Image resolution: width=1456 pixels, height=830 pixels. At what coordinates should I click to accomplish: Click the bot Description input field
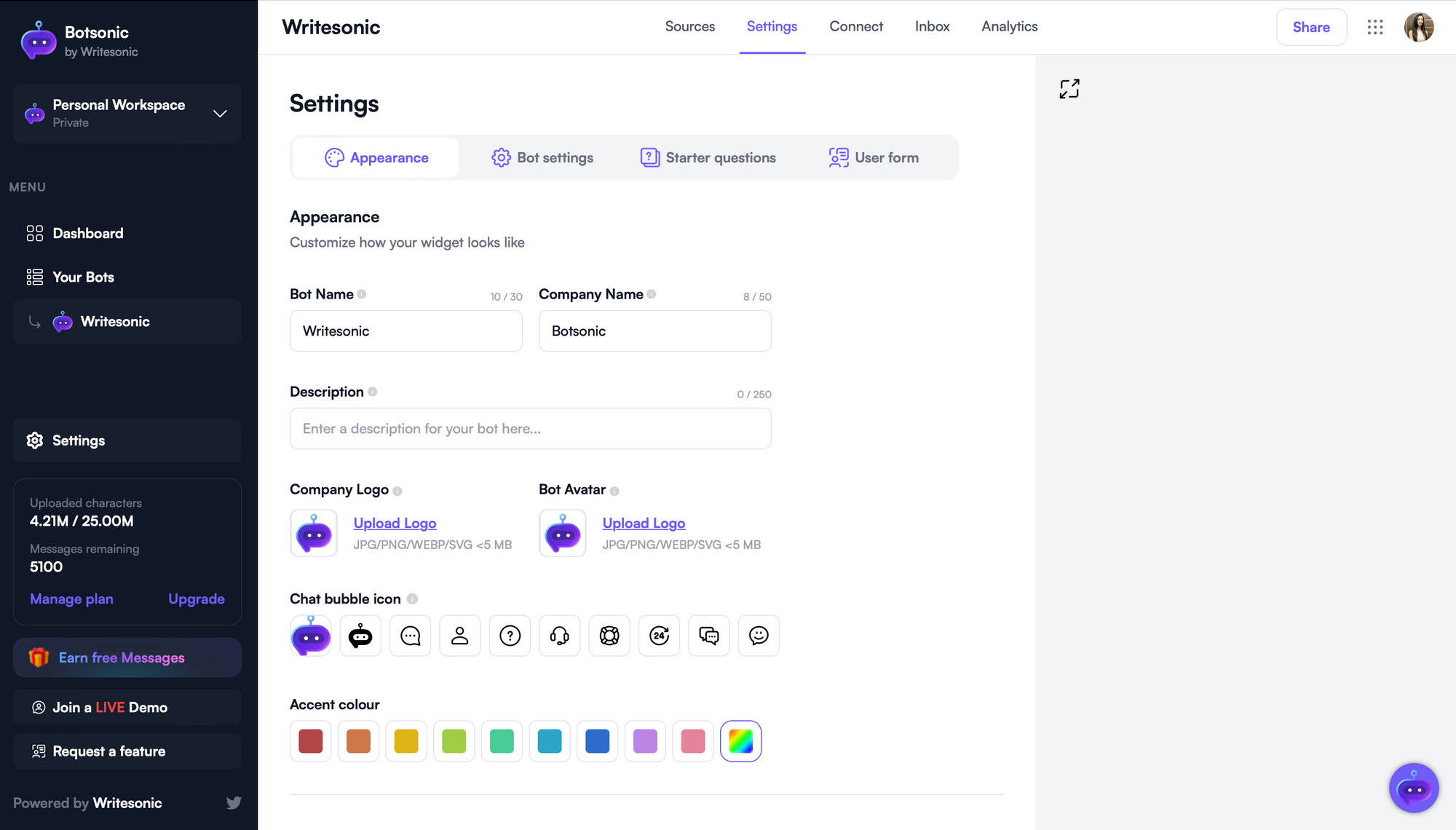click(530, 429)
